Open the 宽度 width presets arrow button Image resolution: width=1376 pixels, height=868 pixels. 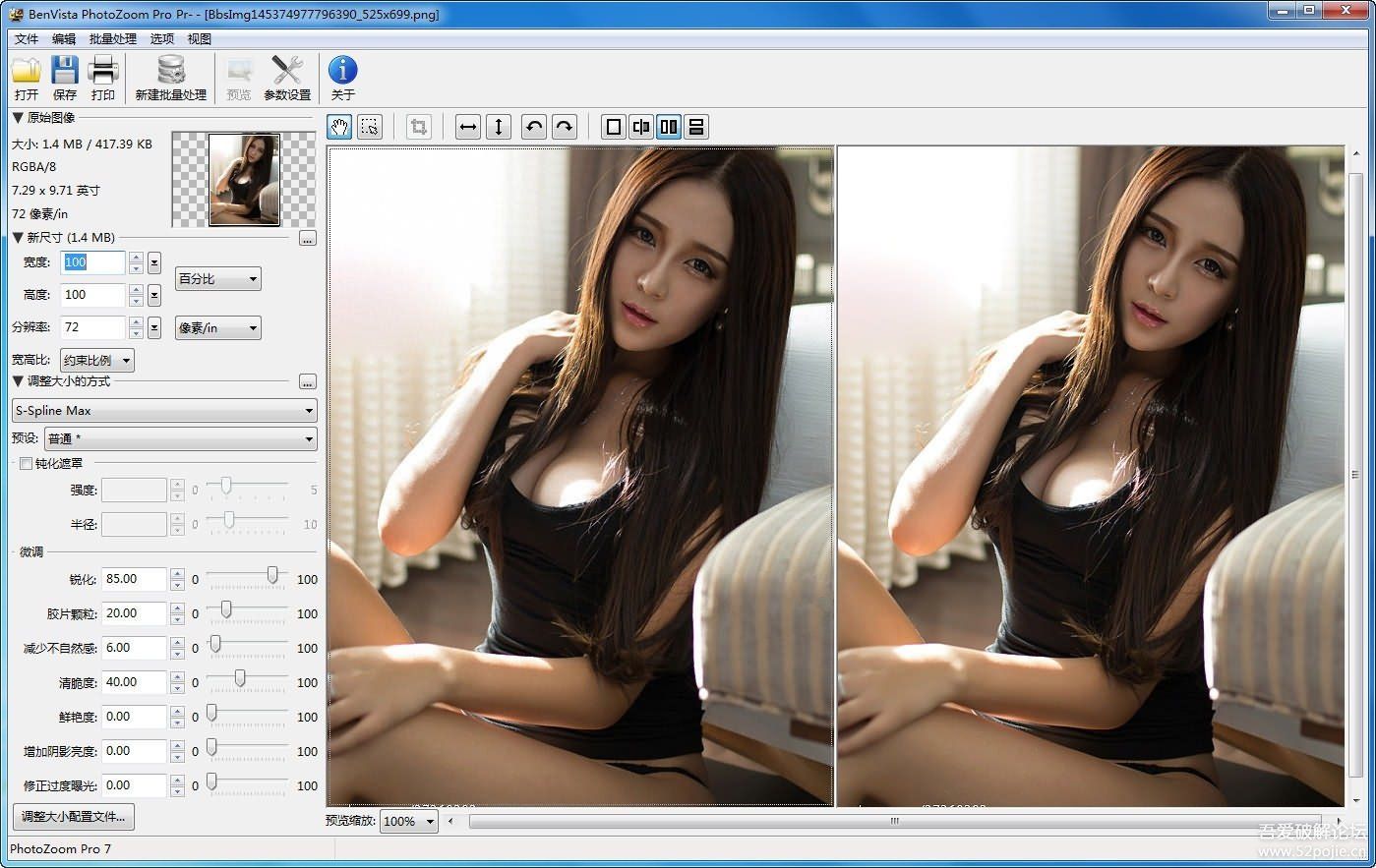pyautogui.click(x=154, y=262)
